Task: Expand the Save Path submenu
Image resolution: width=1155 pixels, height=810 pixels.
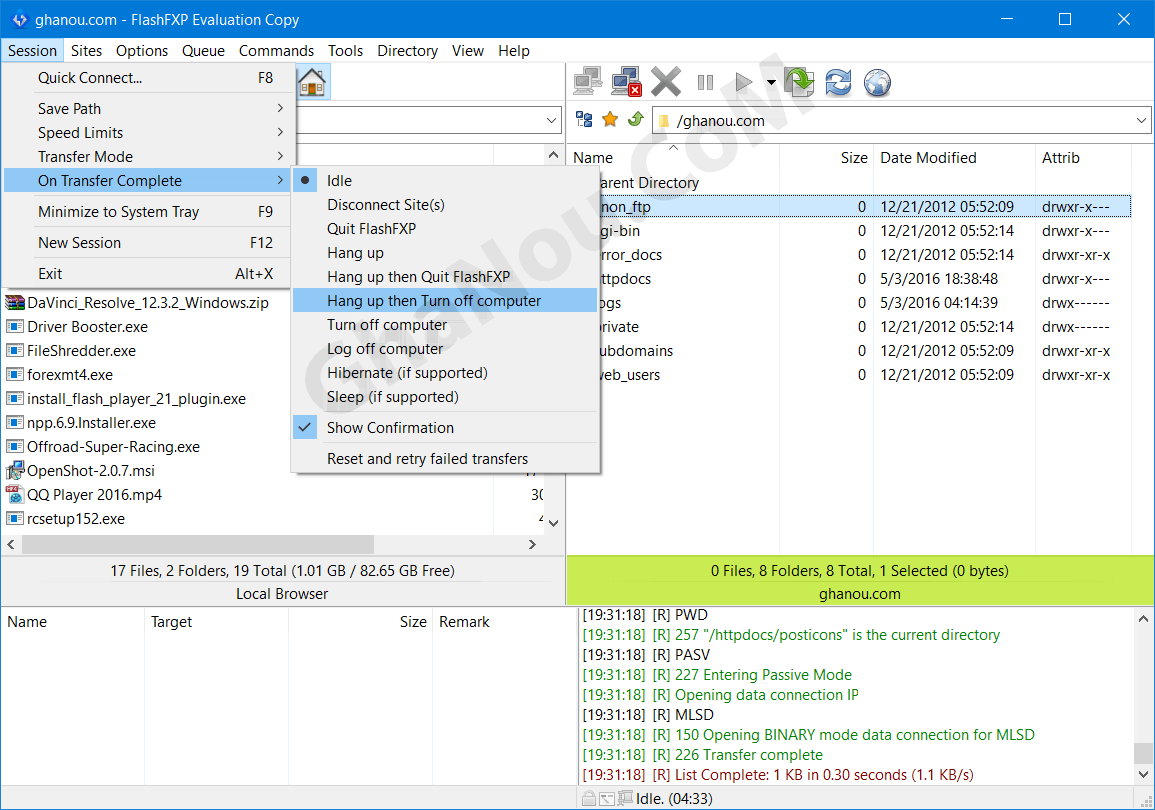Action: 147,108
